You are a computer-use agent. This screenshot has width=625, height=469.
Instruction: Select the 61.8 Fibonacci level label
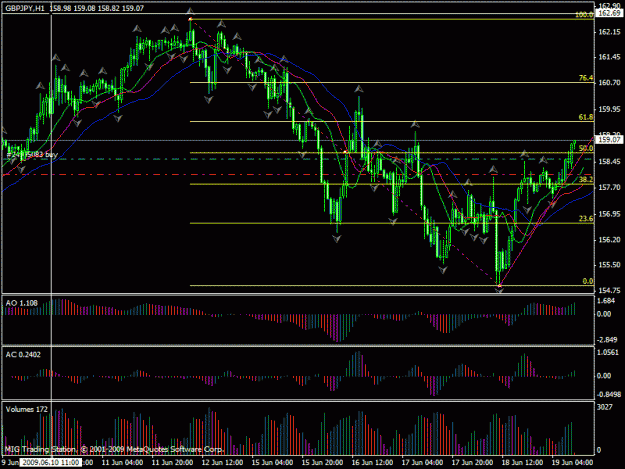(x=586, y=117)
